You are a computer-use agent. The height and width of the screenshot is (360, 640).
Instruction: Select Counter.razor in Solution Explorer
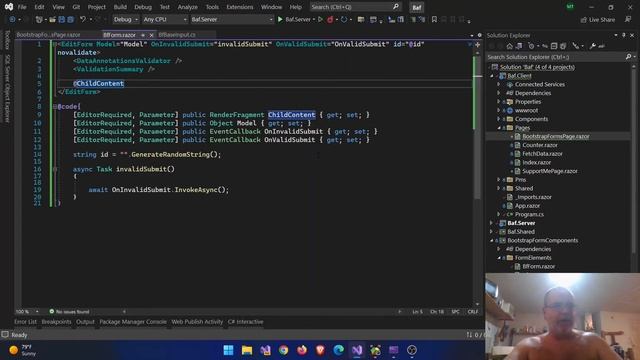click(x=540, y=145)
